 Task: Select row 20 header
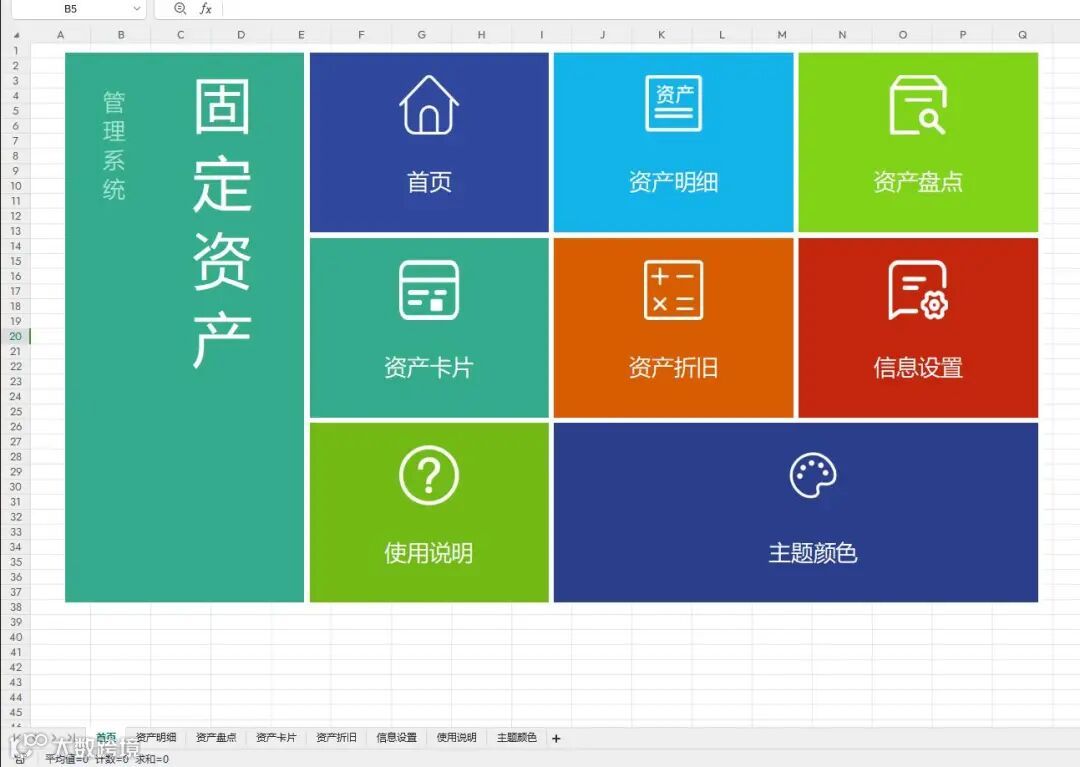click(x=15, y=336)
